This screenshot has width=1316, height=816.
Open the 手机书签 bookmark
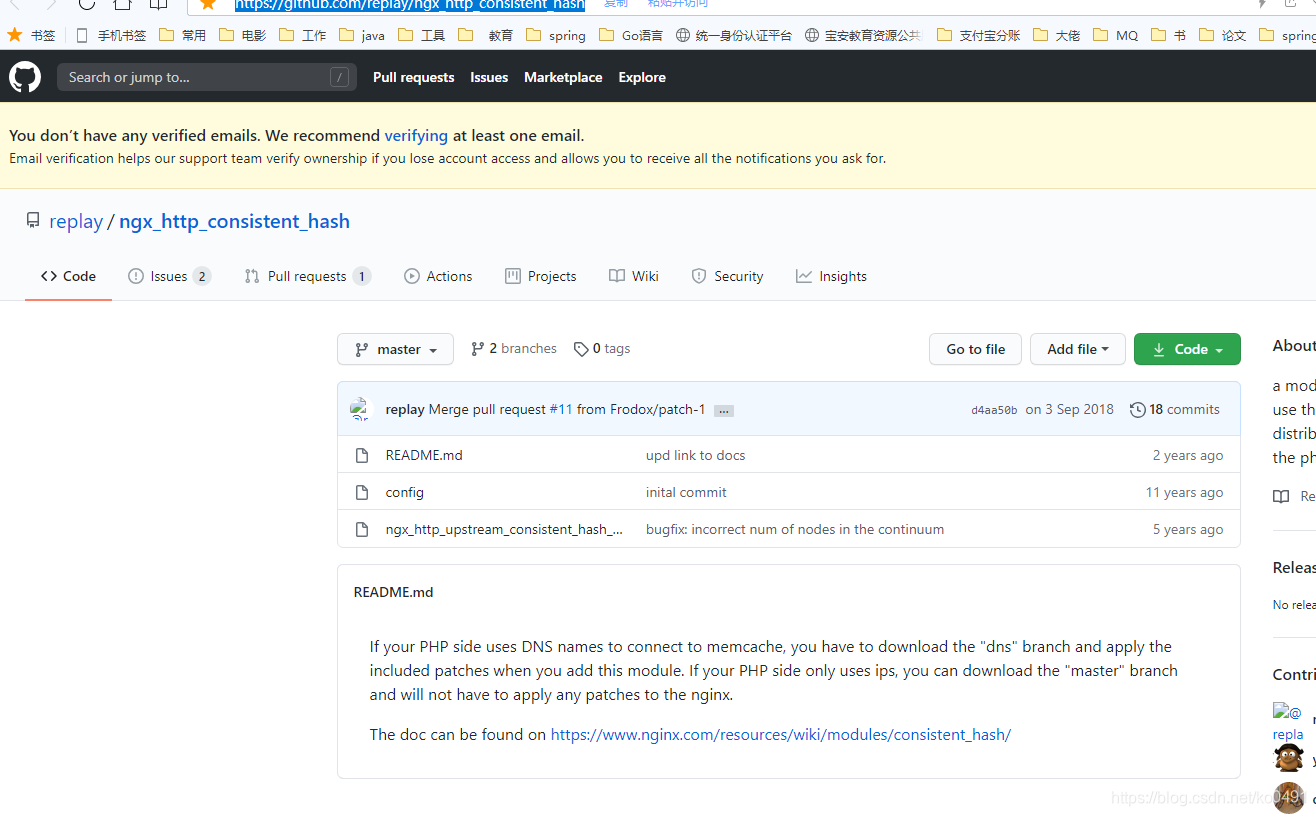pyautogui.click(x=111, y=35)
